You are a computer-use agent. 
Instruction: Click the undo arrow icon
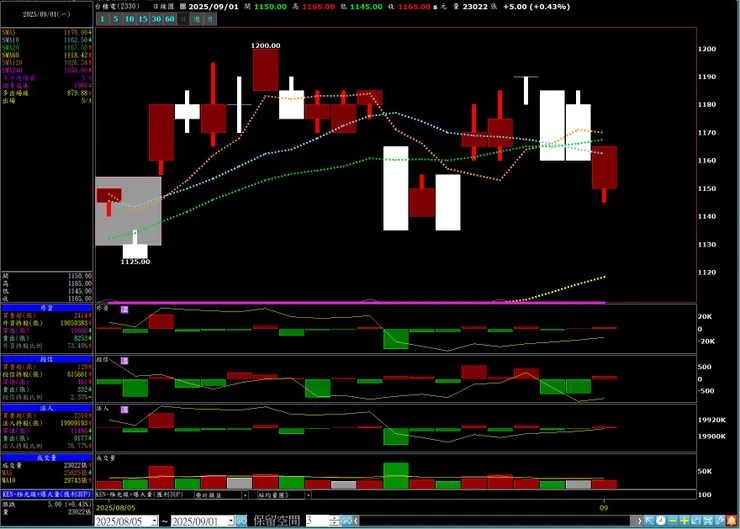tap(696, 521)
